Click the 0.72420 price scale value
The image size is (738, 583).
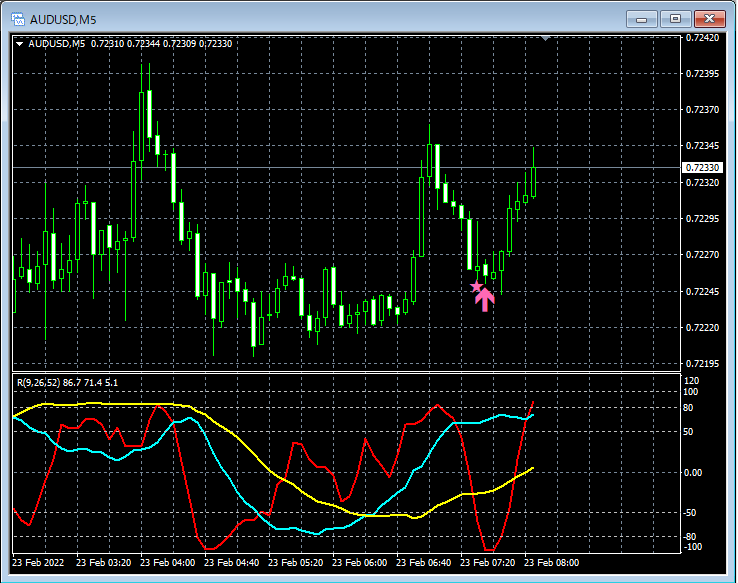[x=702, y=38]
